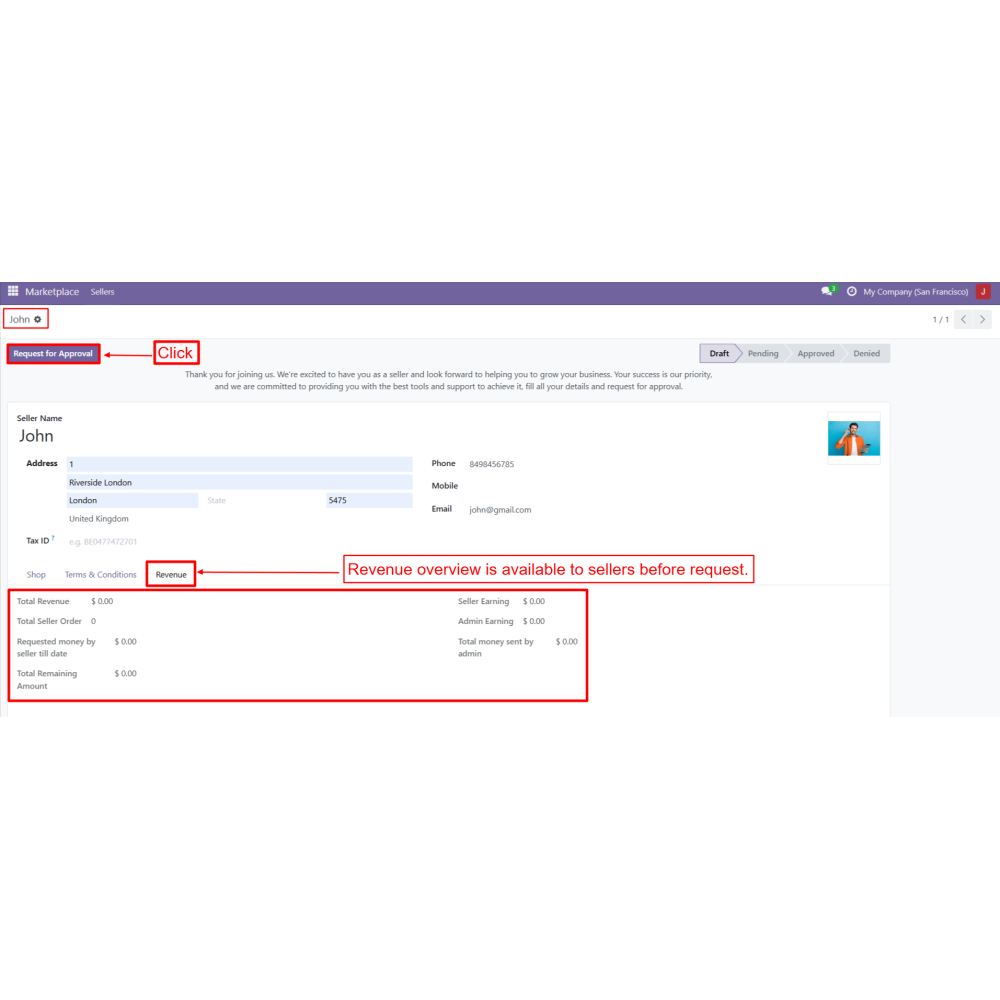Go to the previous record arrow
Image resolution: width=1000 pixels, height=1000 pixels.
(x=963, y=319)
